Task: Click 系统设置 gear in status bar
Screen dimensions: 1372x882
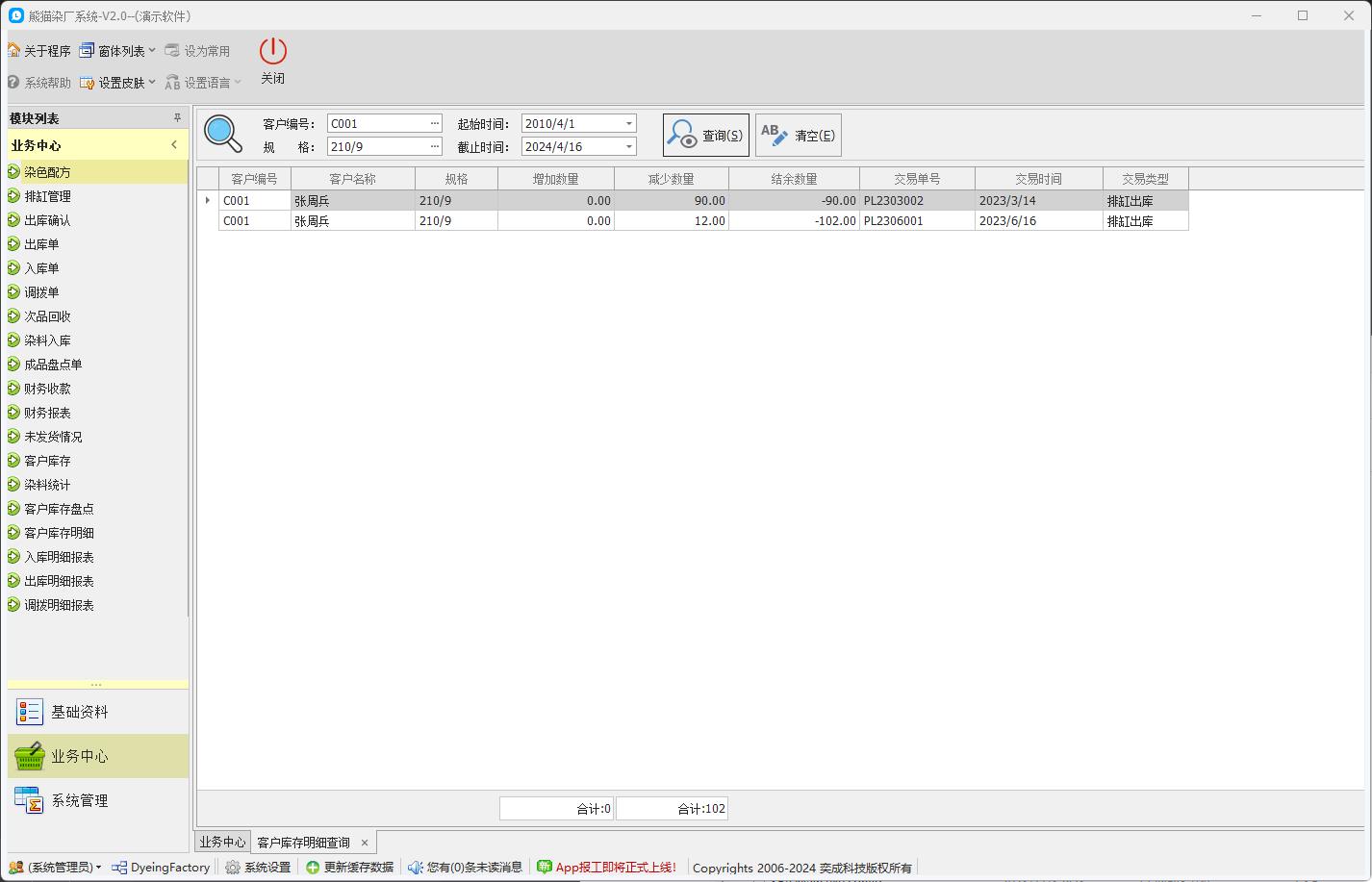Action: 233,868
